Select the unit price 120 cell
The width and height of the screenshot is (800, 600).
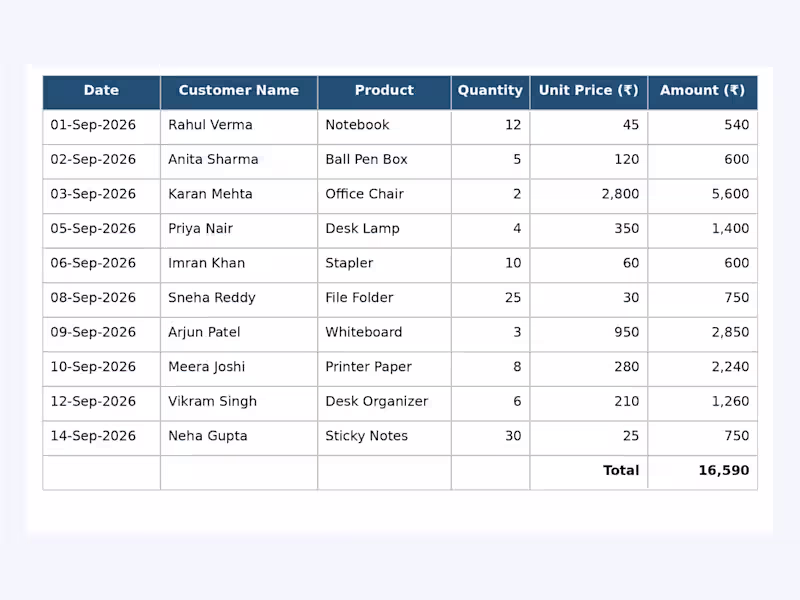point(589,162)
